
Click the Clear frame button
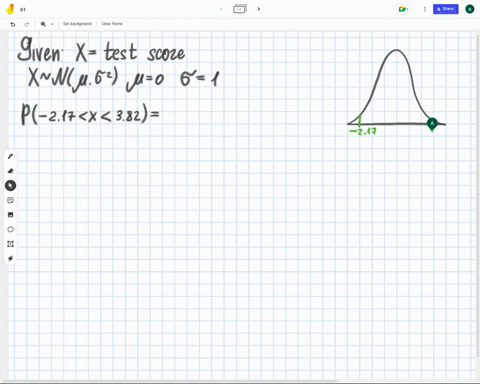point(112,24)
